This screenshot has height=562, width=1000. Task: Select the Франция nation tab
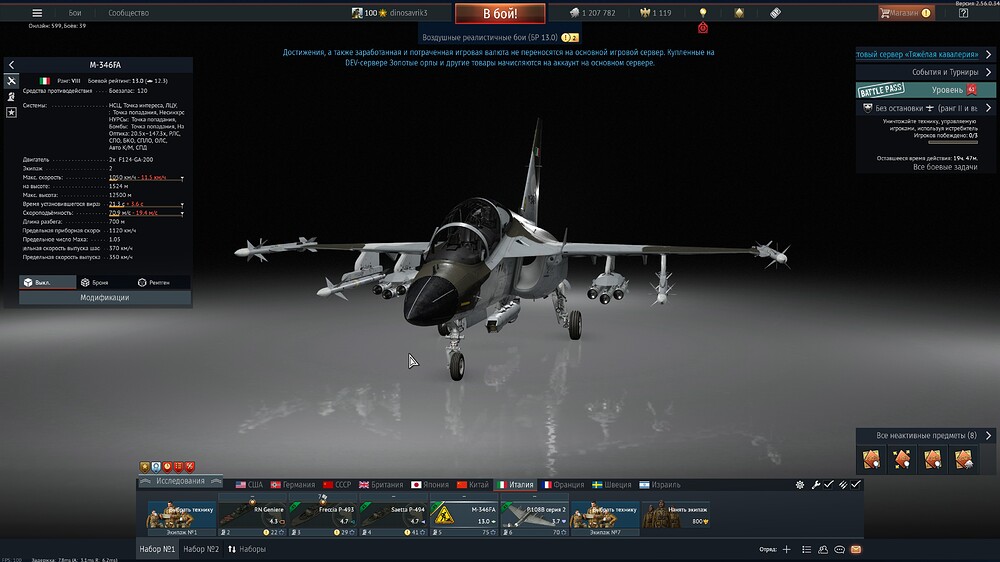click(563, 485)
